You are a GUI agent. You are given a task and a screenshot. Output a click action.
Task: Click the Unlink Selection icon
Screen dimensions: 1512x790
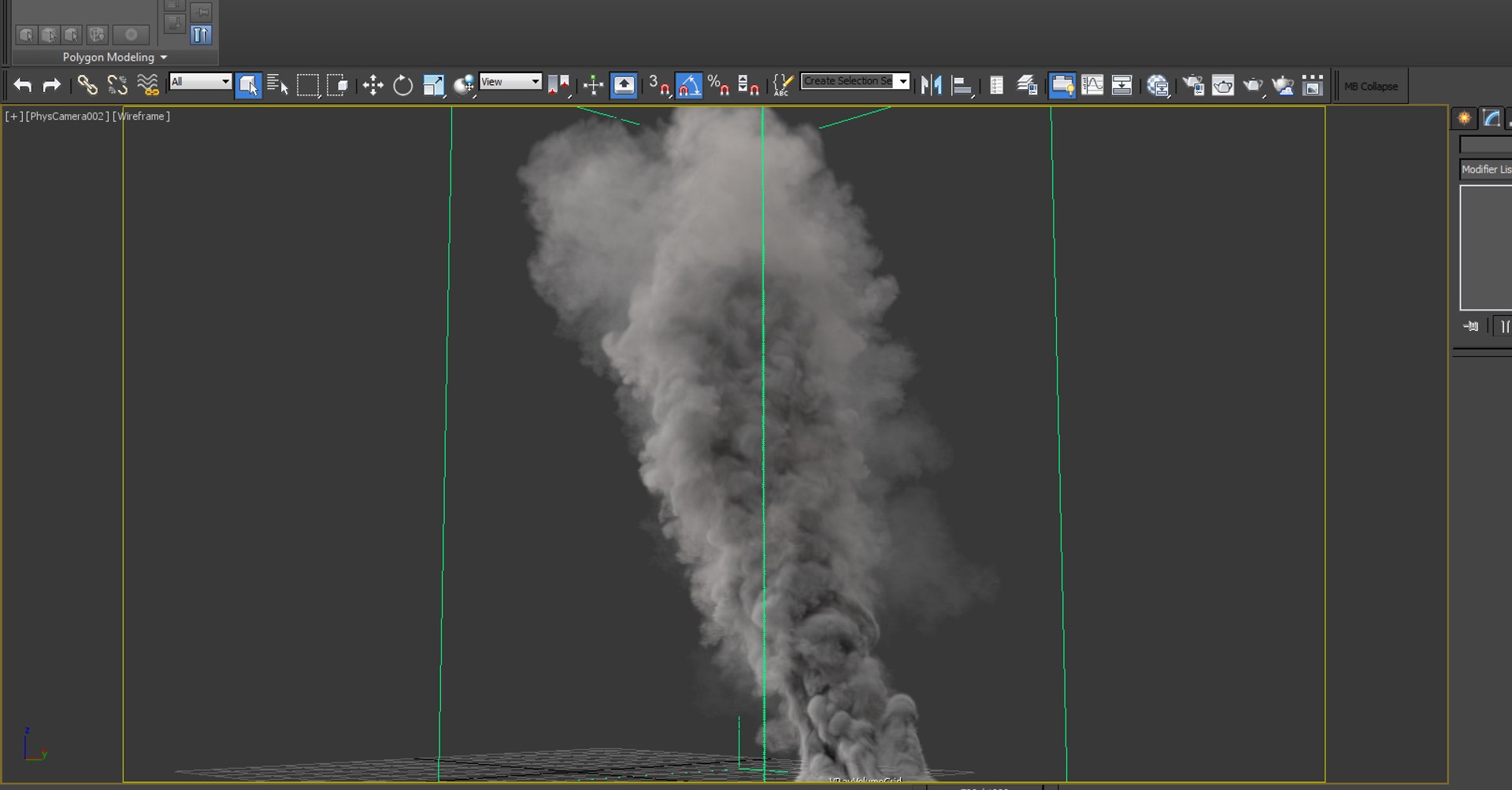coord(117,85)
